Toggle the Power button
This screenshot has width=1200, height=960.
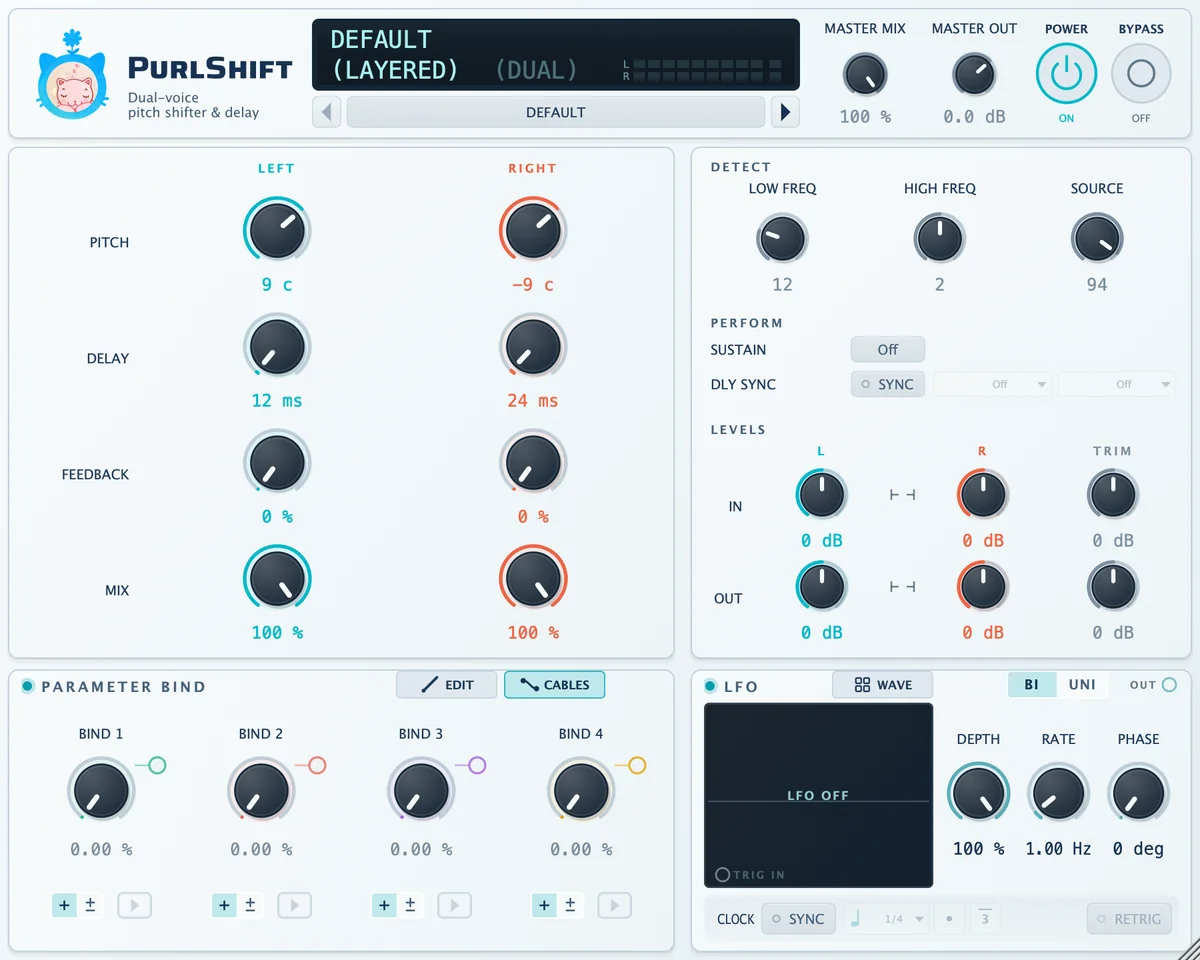point(1066,75)
